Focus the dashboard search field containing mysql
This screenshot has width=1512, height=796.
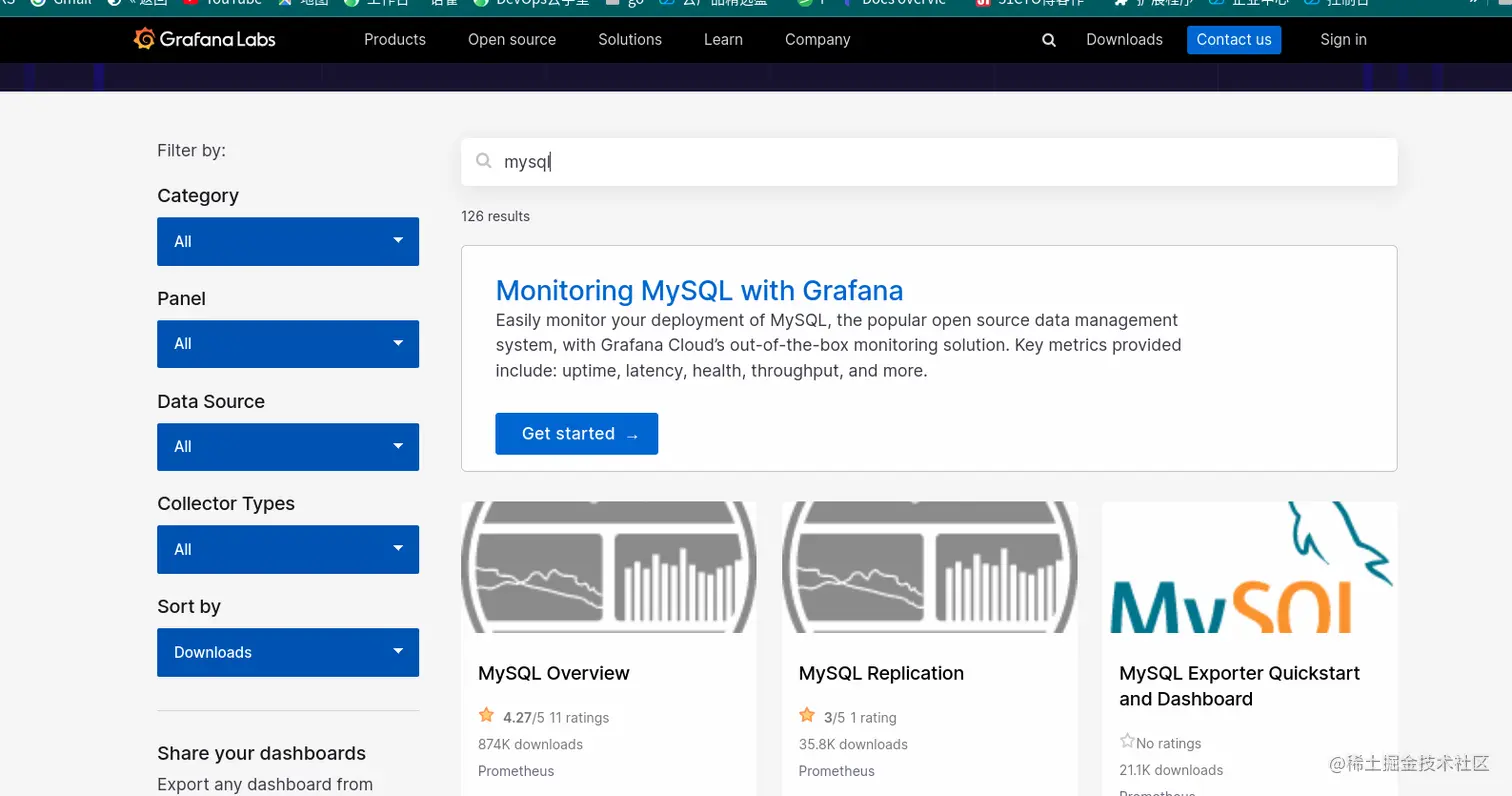[929, 162]
